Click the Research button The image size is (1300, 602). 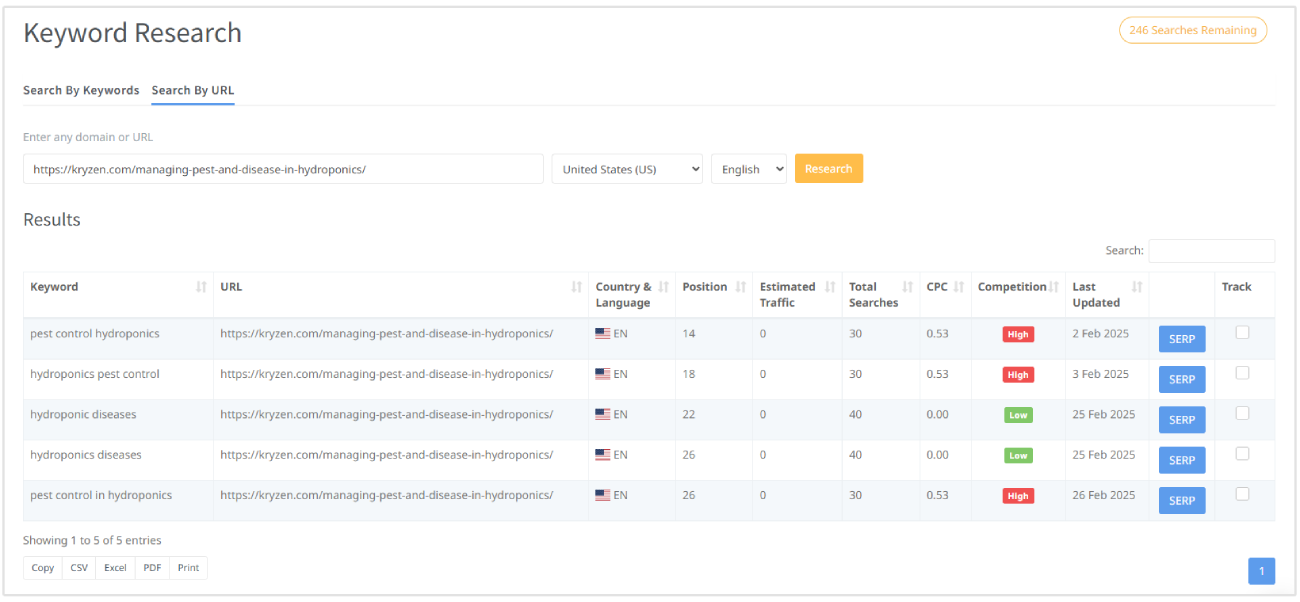tap(828, 168)
